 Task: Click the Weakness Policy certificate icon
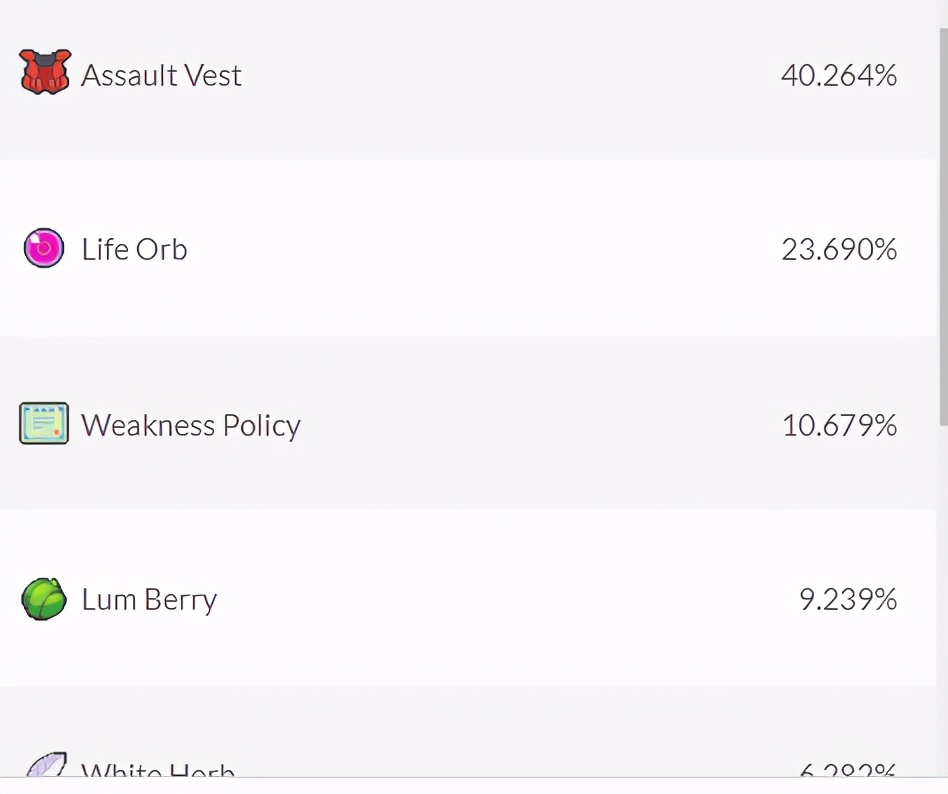(x=44, y=424)
